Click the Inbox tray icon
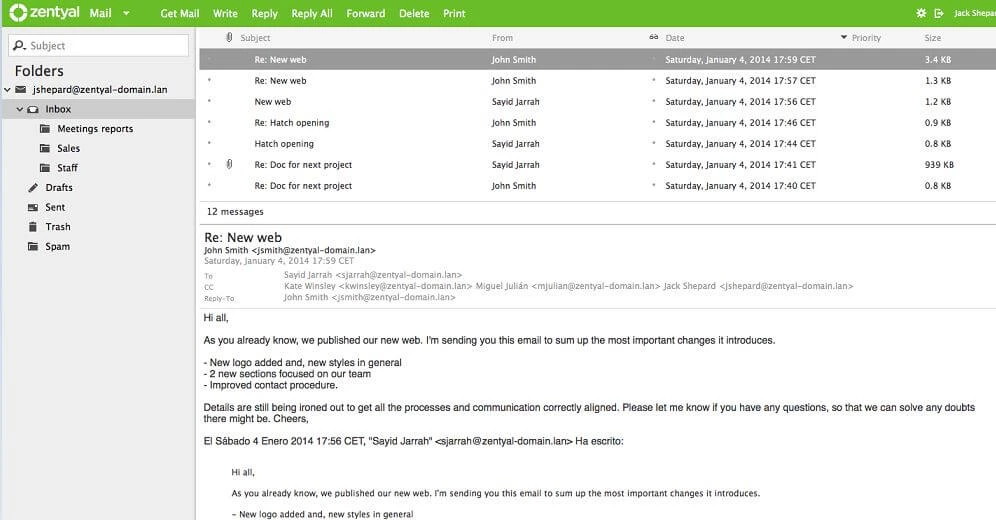Image resolution: width=996 pixels, height=520 pixels. (x=32, y=109)
